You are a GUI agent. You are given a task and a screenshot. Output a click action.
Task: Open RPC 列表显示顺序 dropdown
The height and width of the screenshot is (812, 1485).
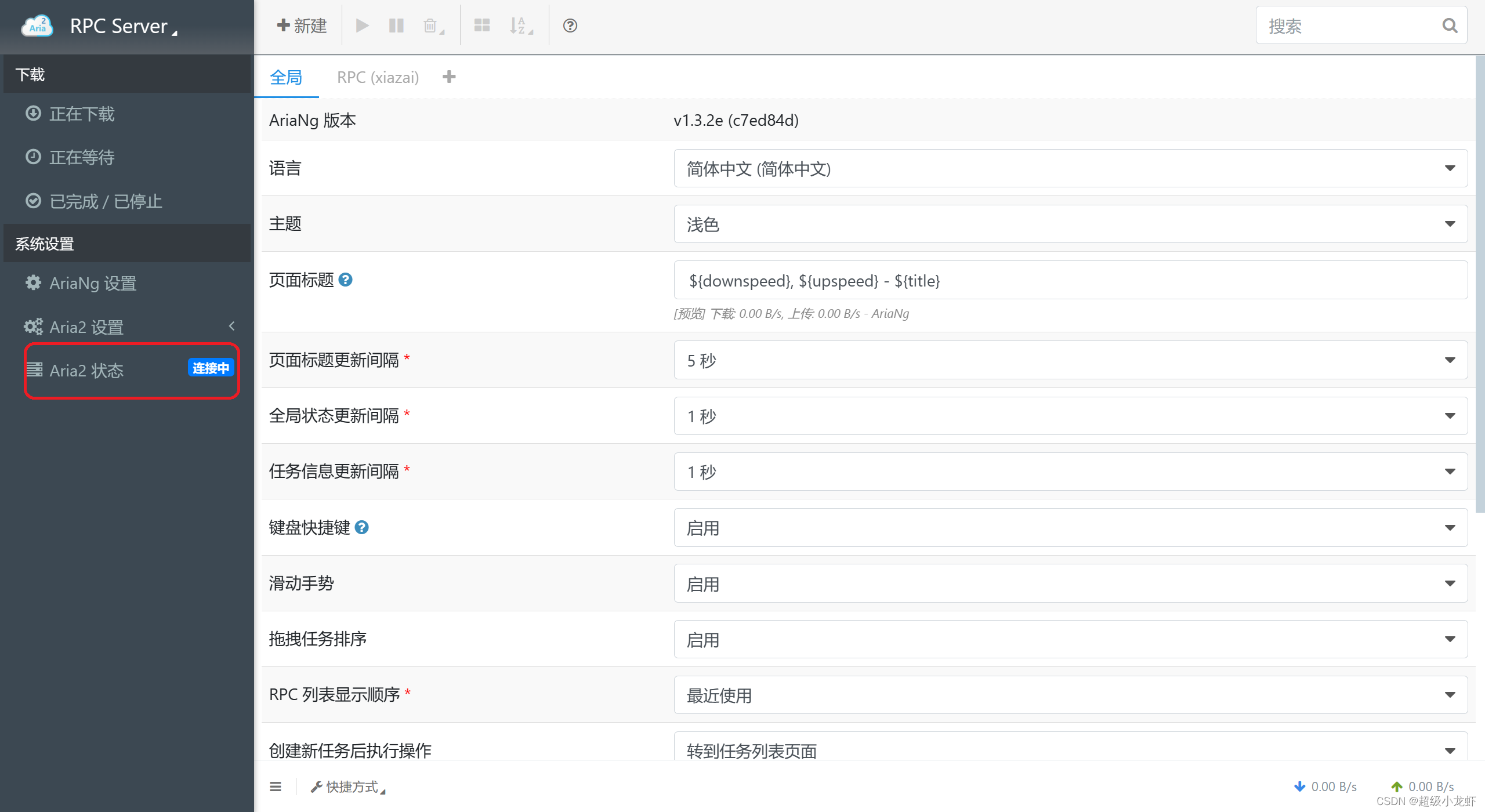pyautogui.click(x=1071, y=695)
